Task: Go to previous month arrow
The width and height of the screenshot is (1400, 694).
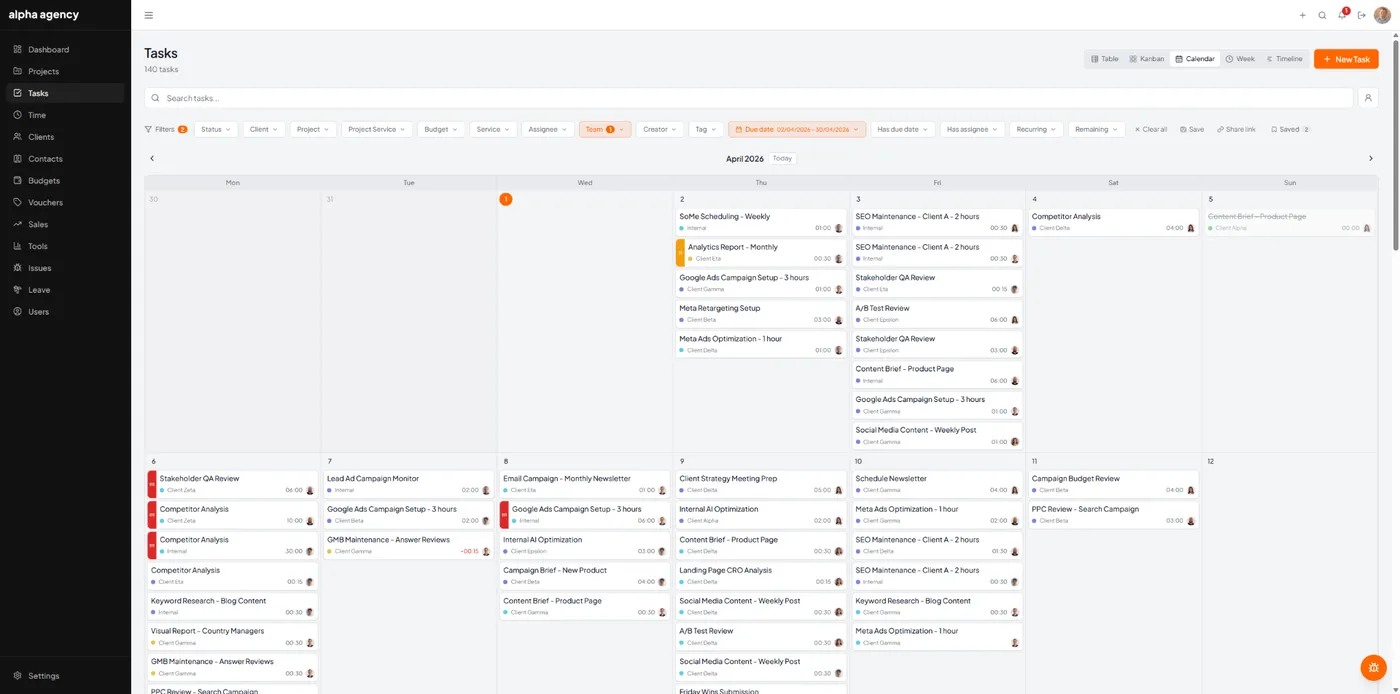Action: click(x=152, y=158)
